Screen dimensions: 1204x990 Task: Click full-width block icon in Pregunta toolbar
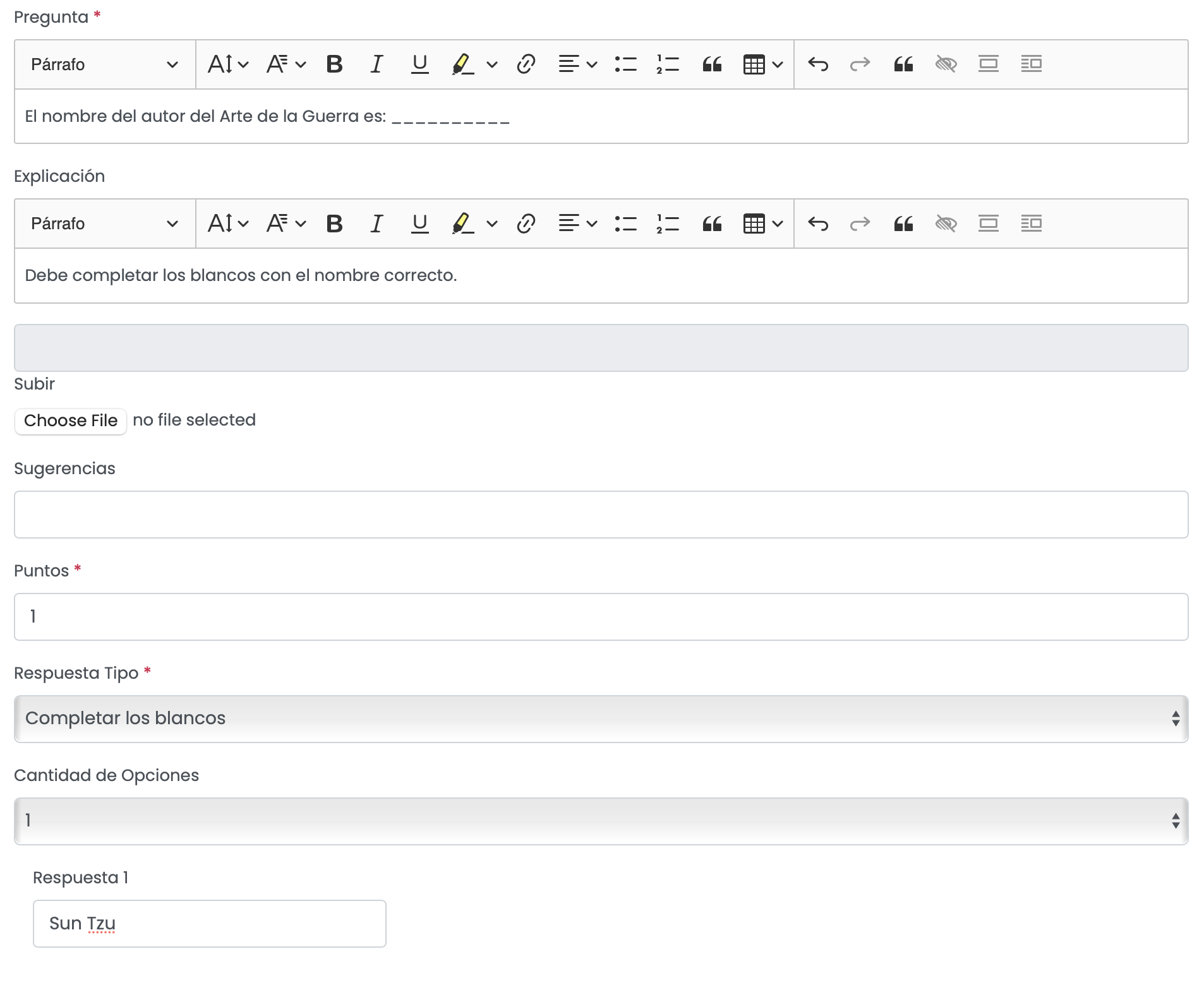point(989,64)
